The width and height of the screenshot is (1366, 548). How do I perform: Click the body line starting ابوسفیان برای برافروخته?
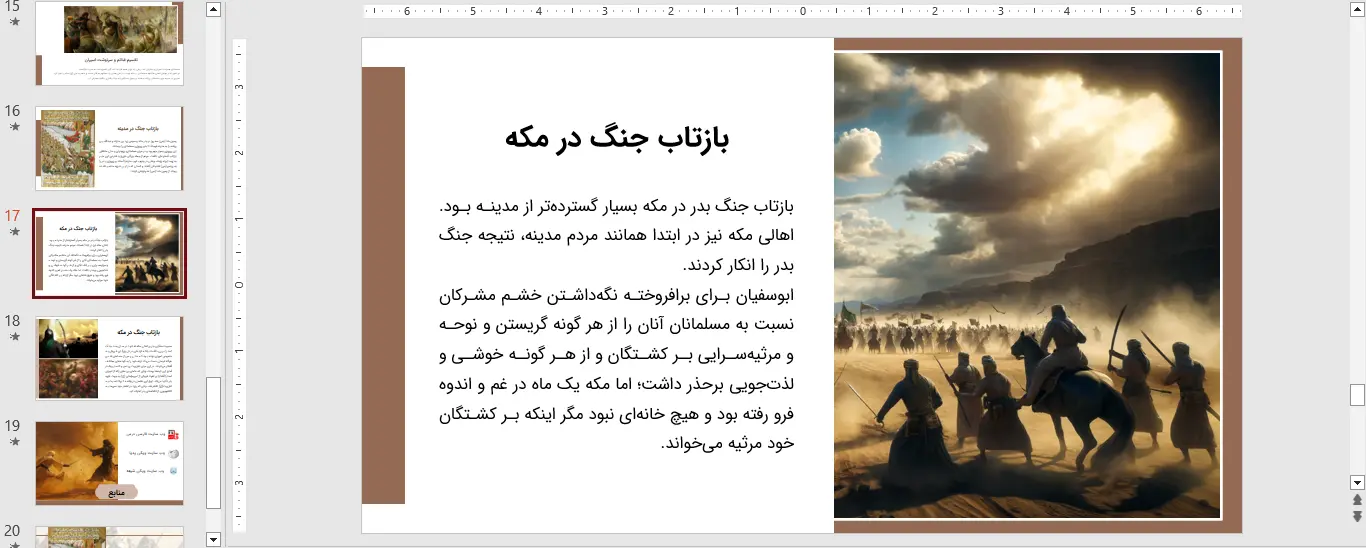[616, 296]
